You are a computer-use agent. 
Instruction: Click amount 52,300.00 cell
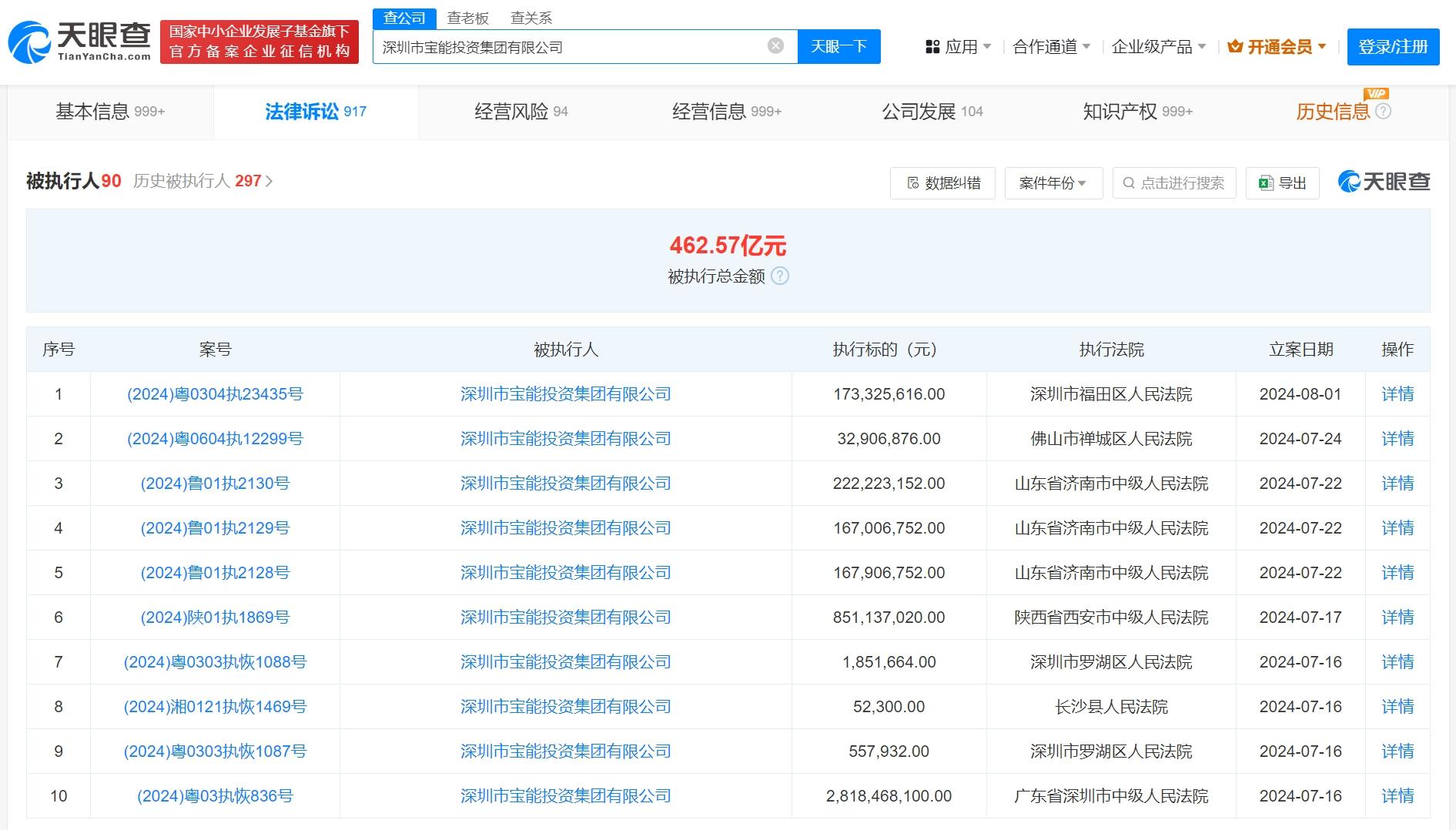coord(889,707)
